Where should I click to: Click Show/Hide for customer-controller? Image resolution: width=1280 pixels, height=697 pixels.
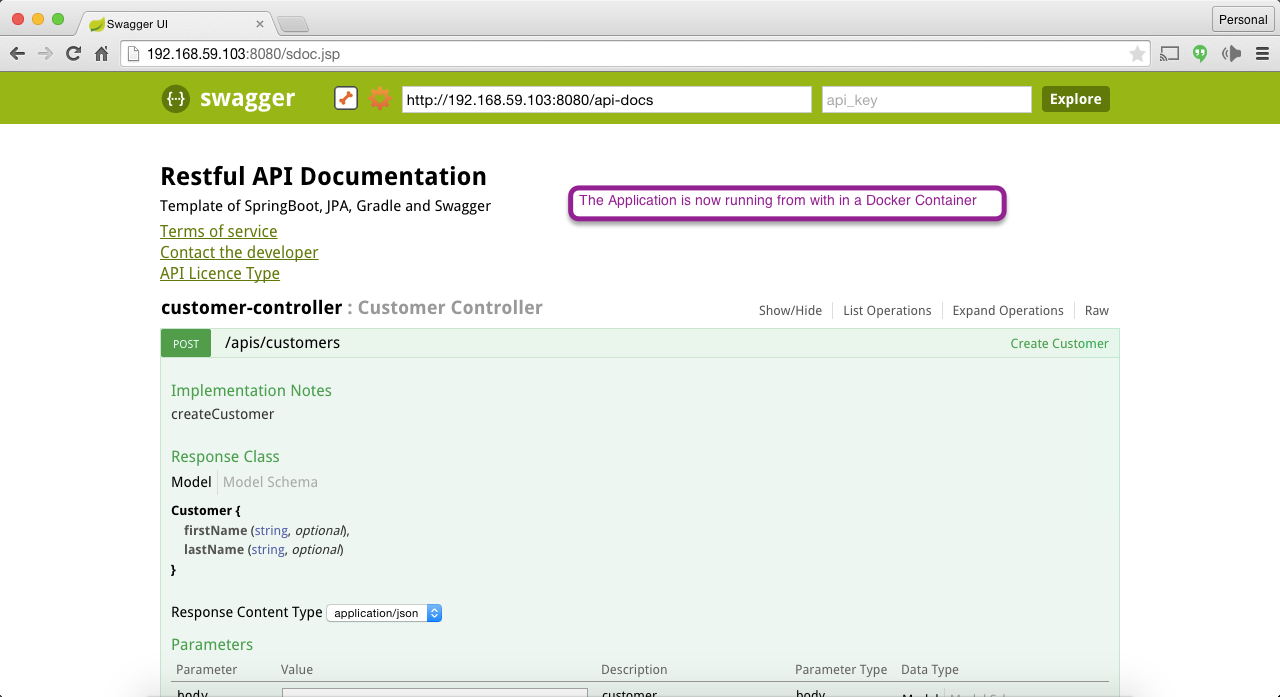coord(790,310)
